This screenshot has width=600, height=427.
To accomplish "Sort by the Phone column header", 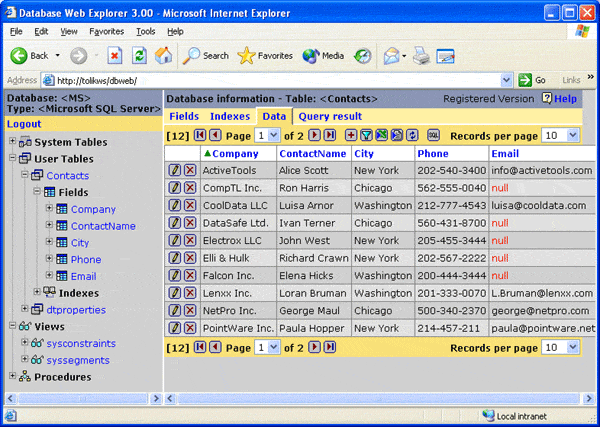I will (x=432, y=154).
